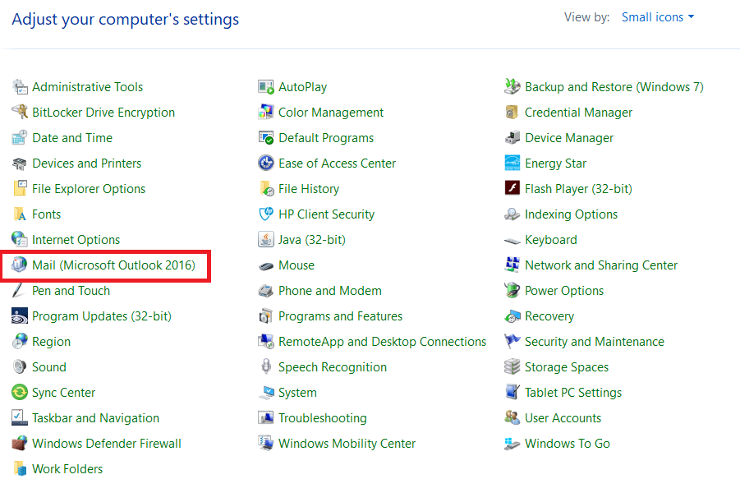Screen dimensions: 740x480
Task: Click the Energy Star icon
Action: coord(512,163)
